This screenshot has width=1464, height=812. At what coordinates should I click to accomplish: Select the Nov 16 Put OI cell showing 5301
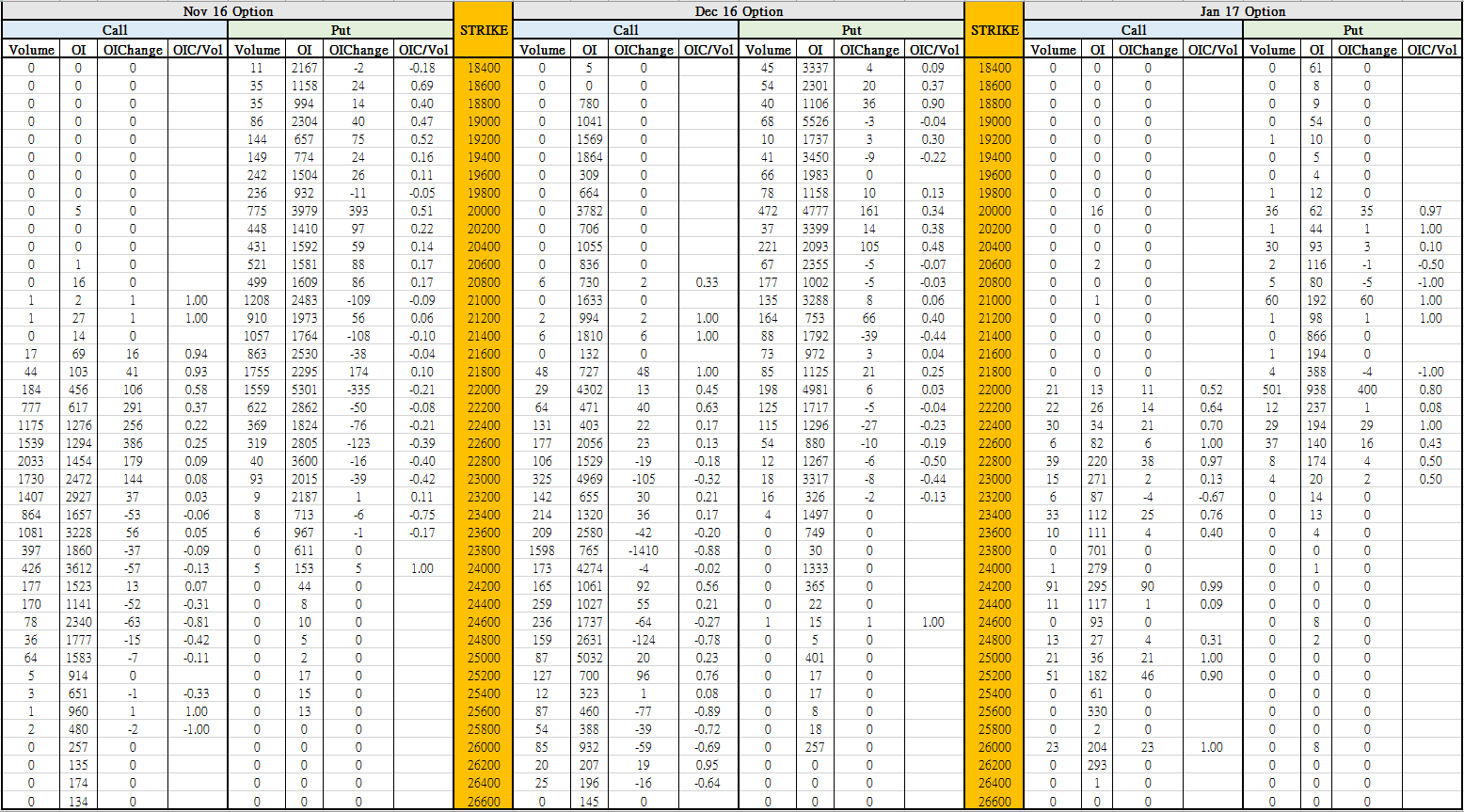pos(304,390)
